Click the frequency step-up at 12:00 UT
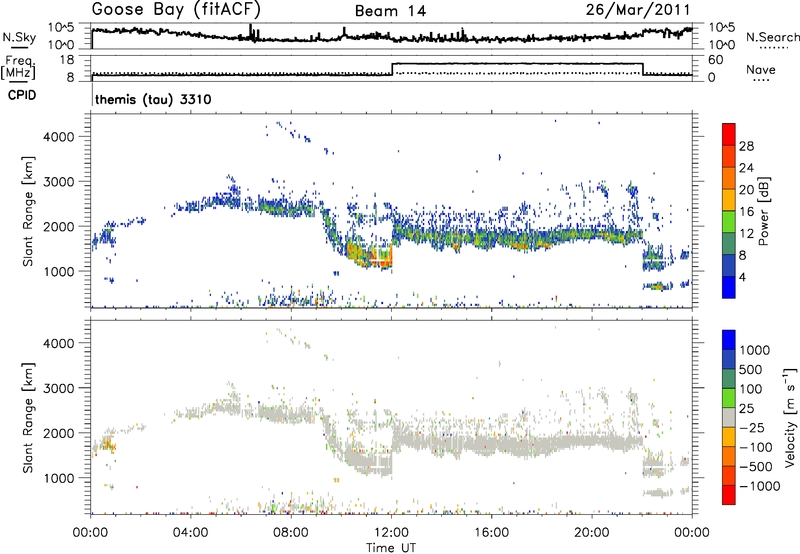 tap(392, 69)
